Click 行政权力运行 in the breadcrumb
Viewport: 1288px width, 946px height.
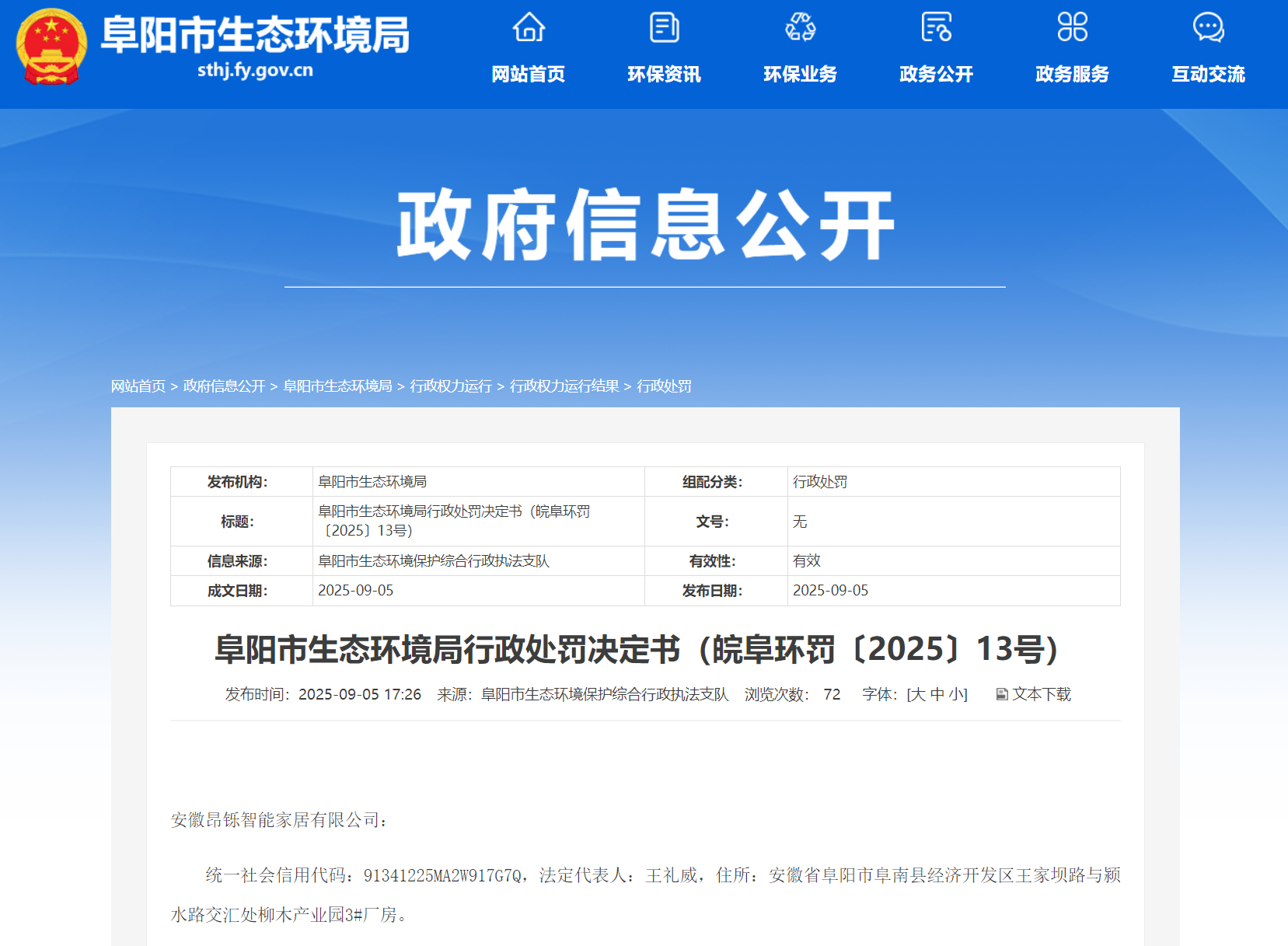point(451,386)
